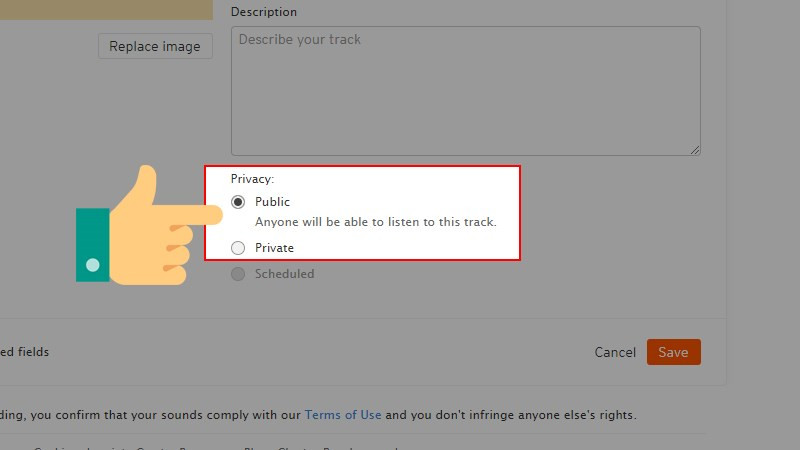Click the Public option label text

point(272,202)
